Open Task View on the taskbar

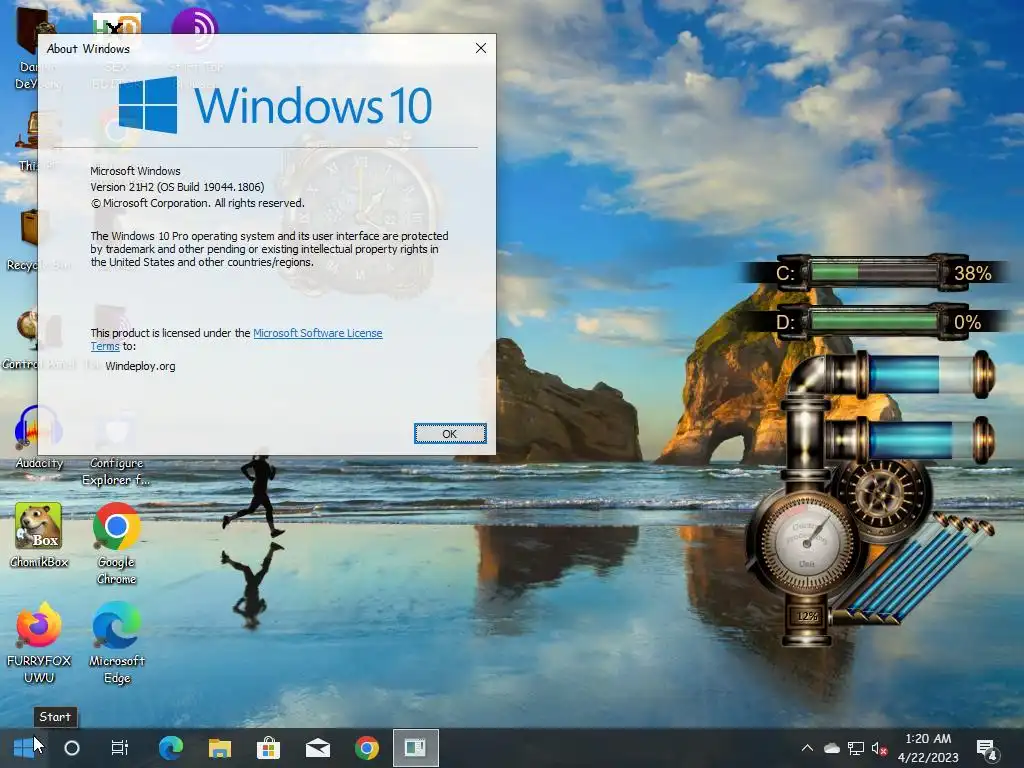click(120, 748)
